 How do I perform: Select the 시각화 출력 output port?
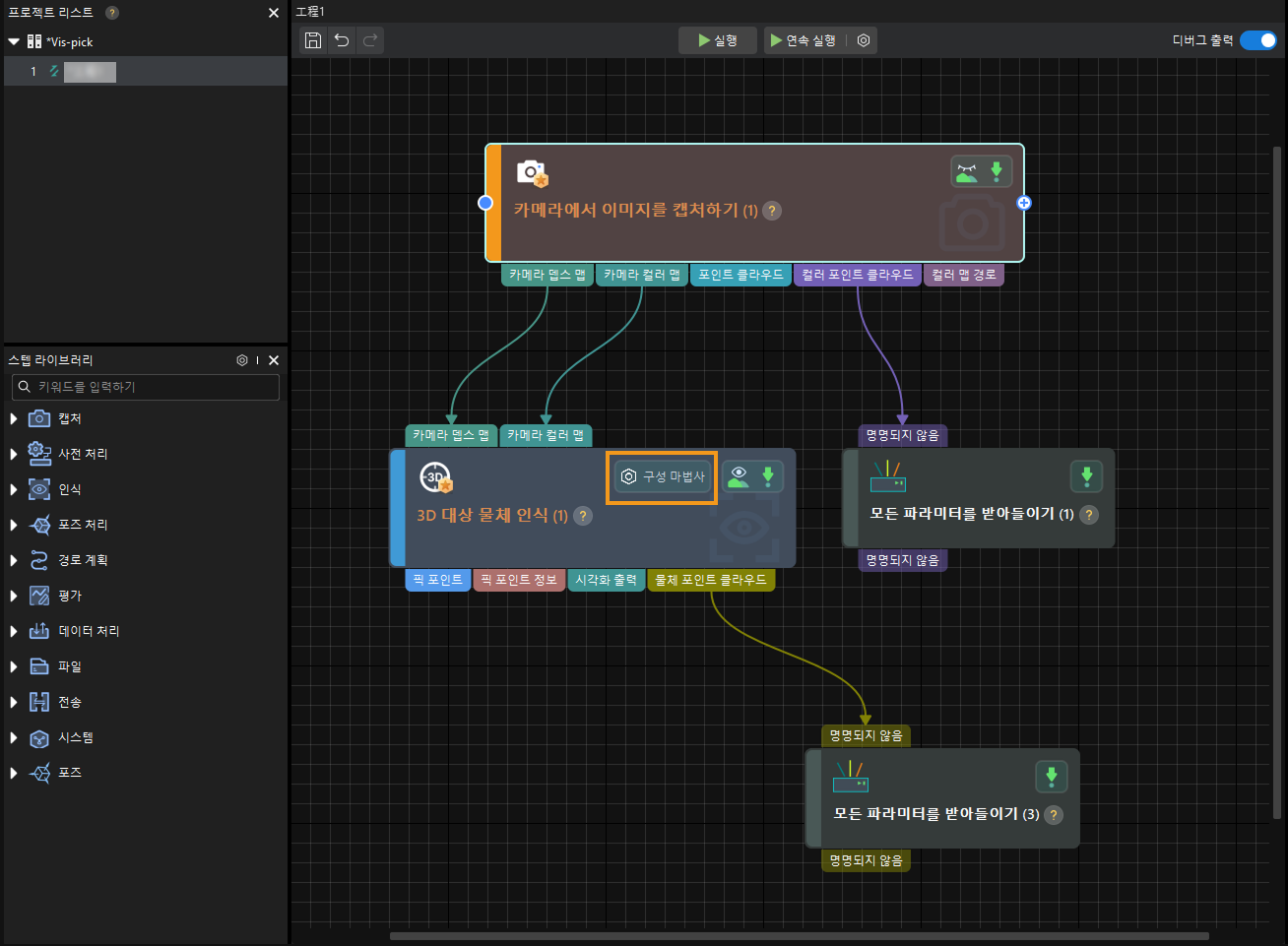(x=607, y=580)
